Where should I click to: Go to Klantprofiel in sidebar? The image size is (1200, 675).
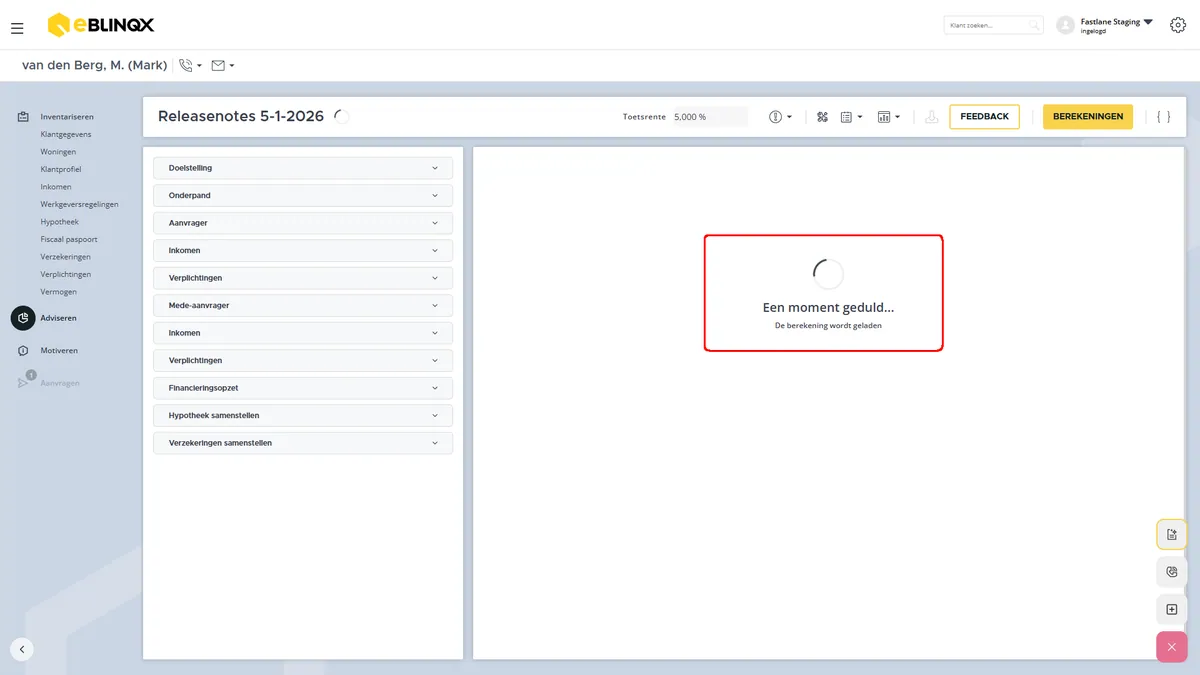(x=61, y=169)
